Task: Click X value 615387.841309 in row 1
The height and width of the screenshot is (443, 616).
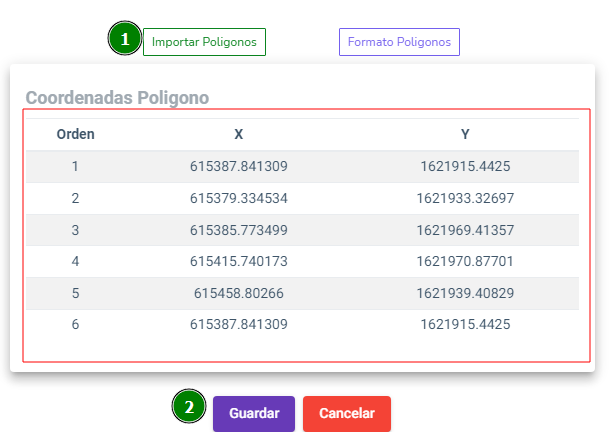Action: pyautogui.click(x=239, y=166)
